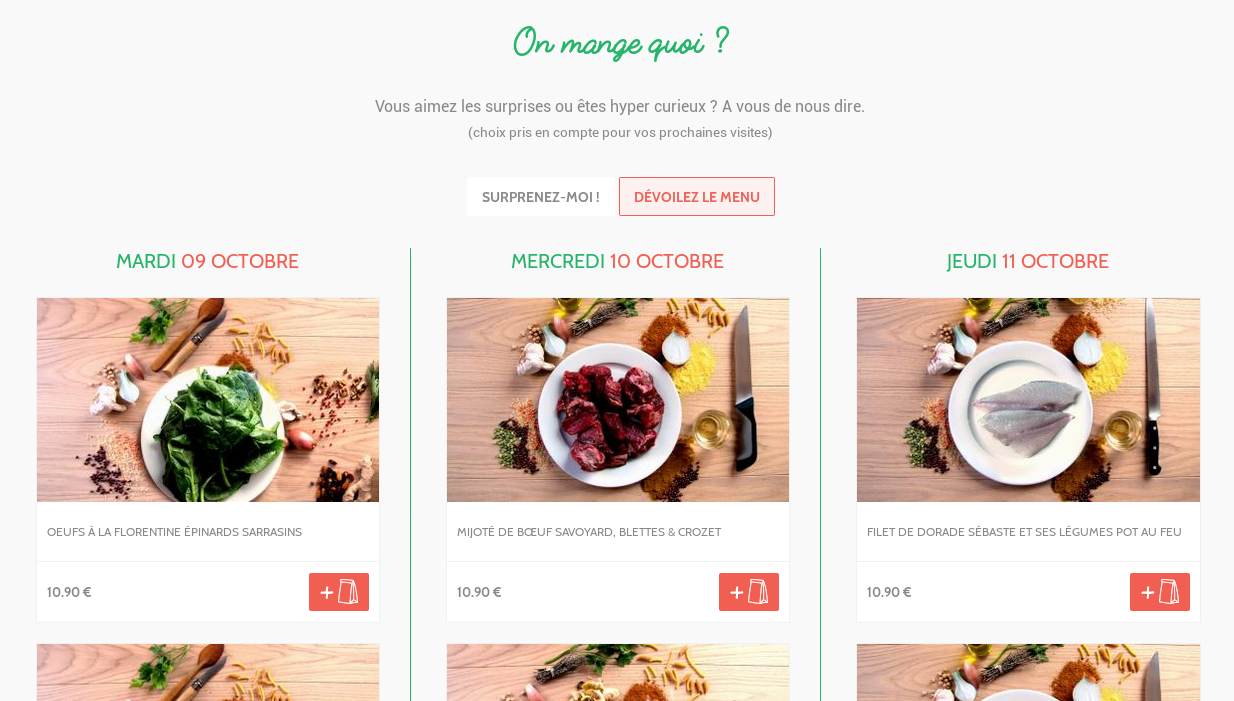Select the Surprenez-moi option
Image resolution: width=1234 pixels, height=701 pixels.
[541, 197]
